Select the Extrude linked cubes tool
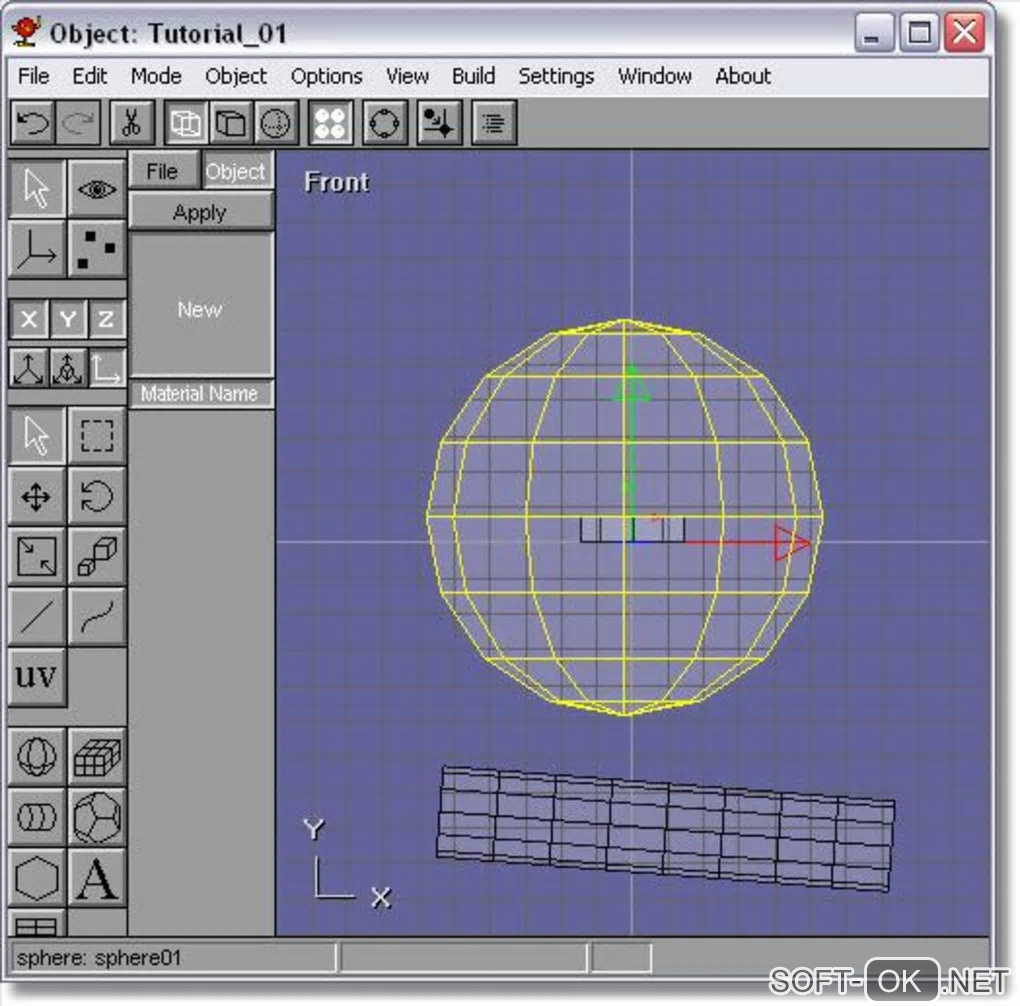Screen dimensions: 1020x1006 point(97,557)
